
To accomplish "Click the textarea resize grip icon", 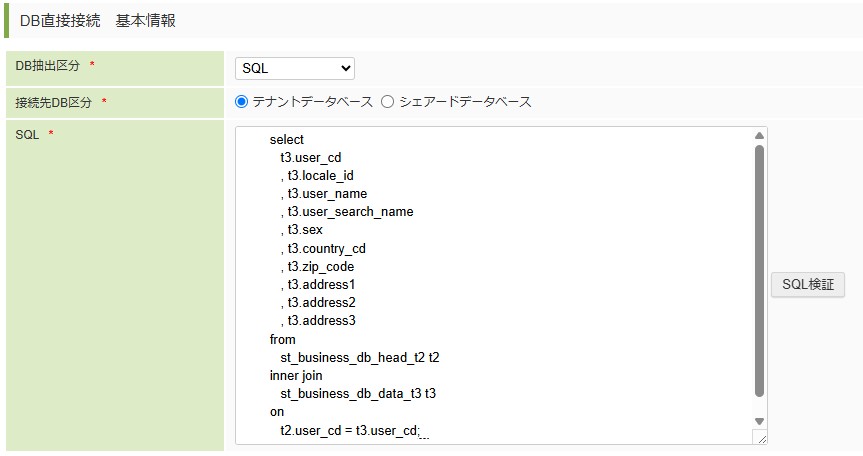I will click(x=761, y=438).
